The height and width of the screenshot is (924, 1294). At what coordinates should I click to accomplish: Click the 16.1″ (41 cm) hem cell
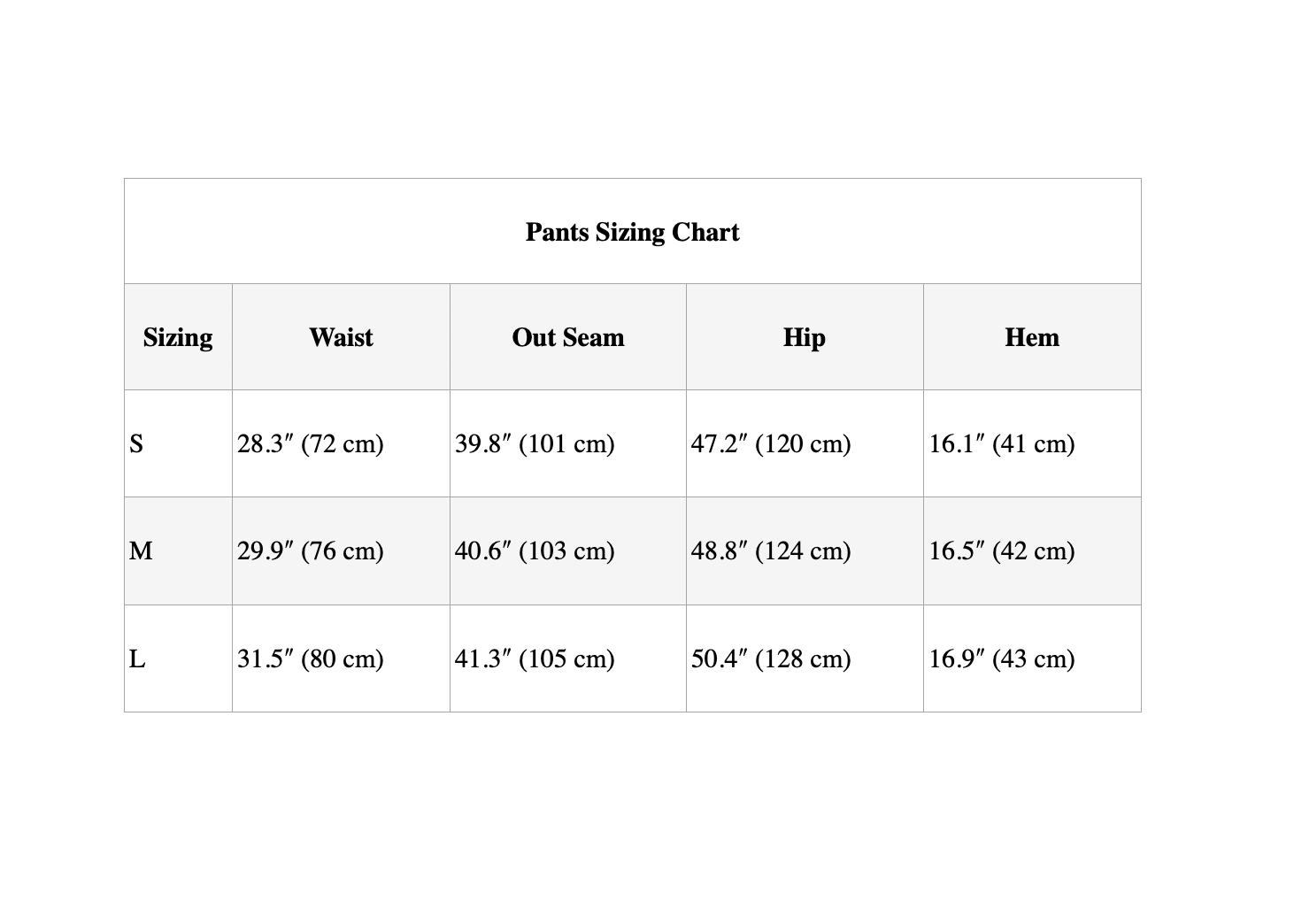pyautogui.click(x=1032, y=443)
